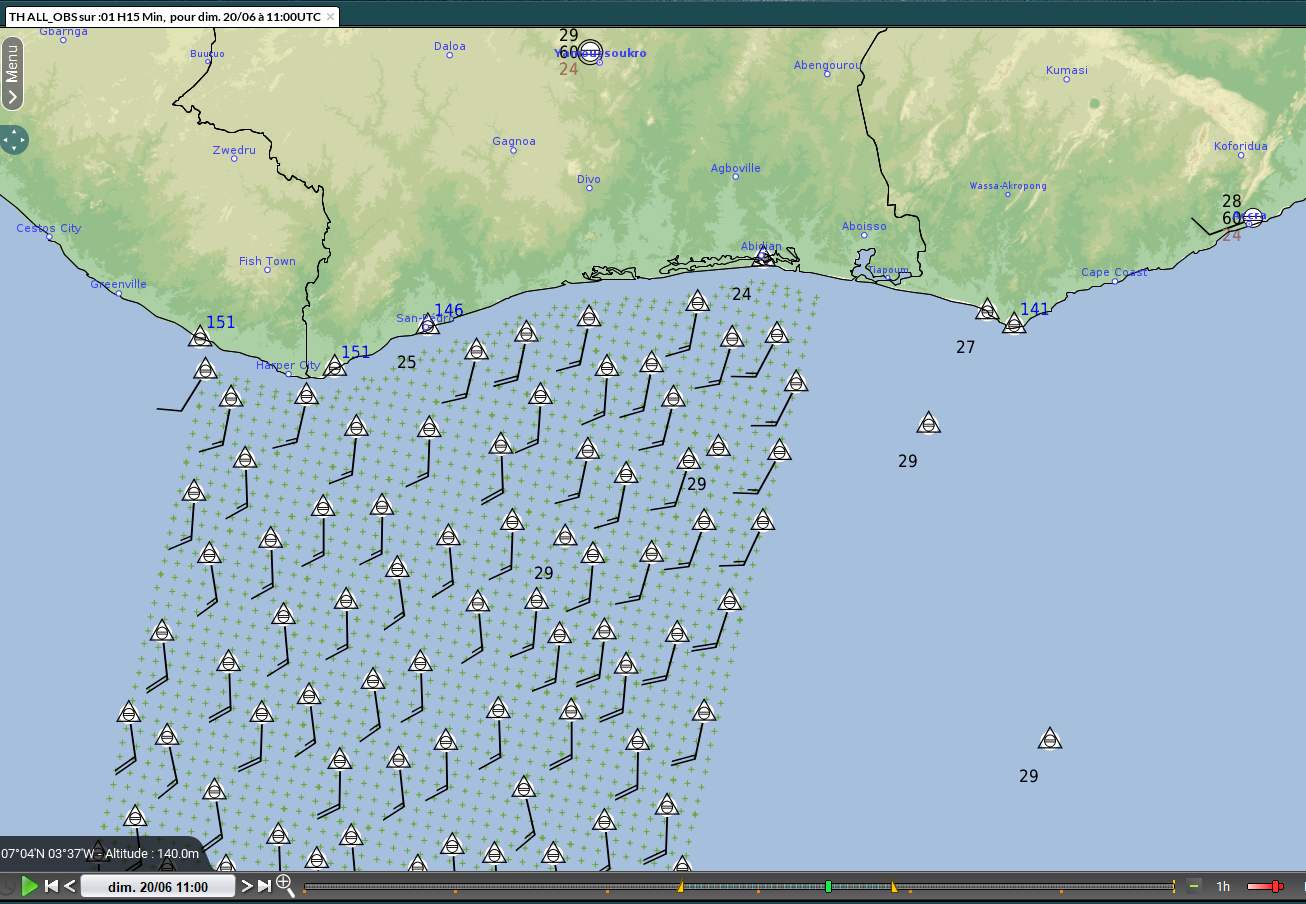Click the Kumasi city label
This screenshot has width=1306, height=904.
[1067, 70]
